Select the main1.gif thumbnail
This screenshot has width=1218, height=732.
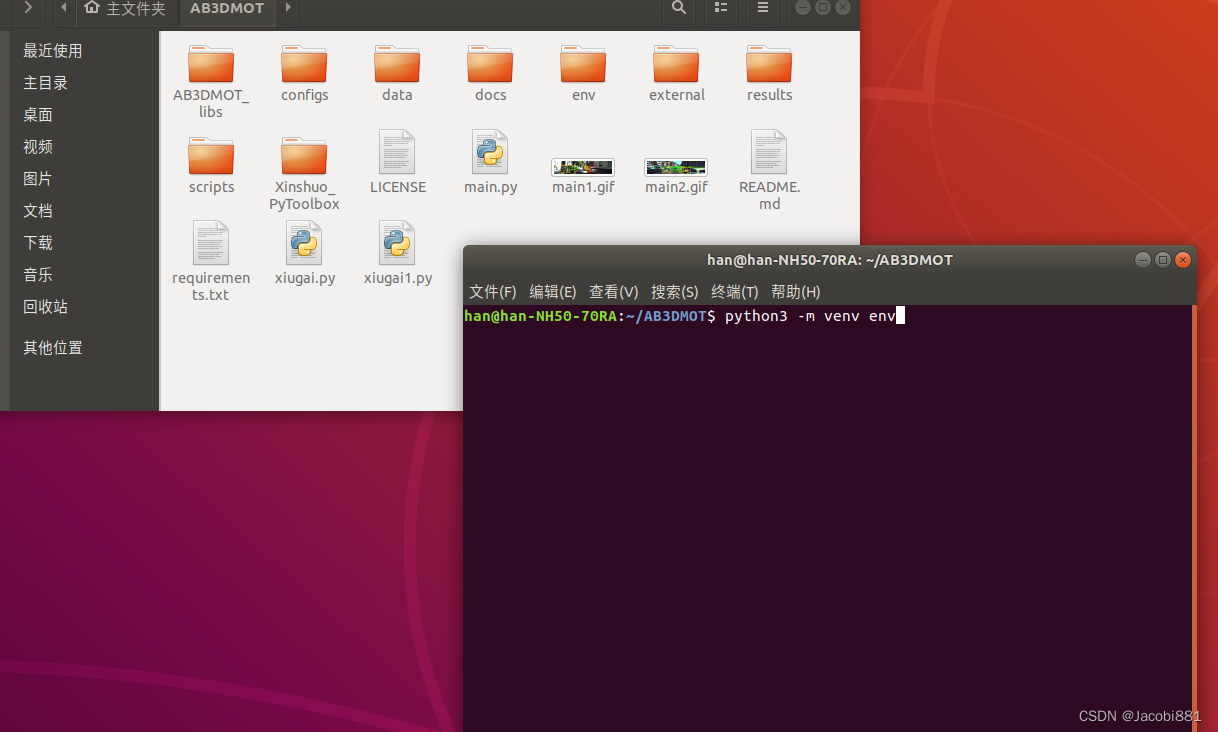click(583, 167)
